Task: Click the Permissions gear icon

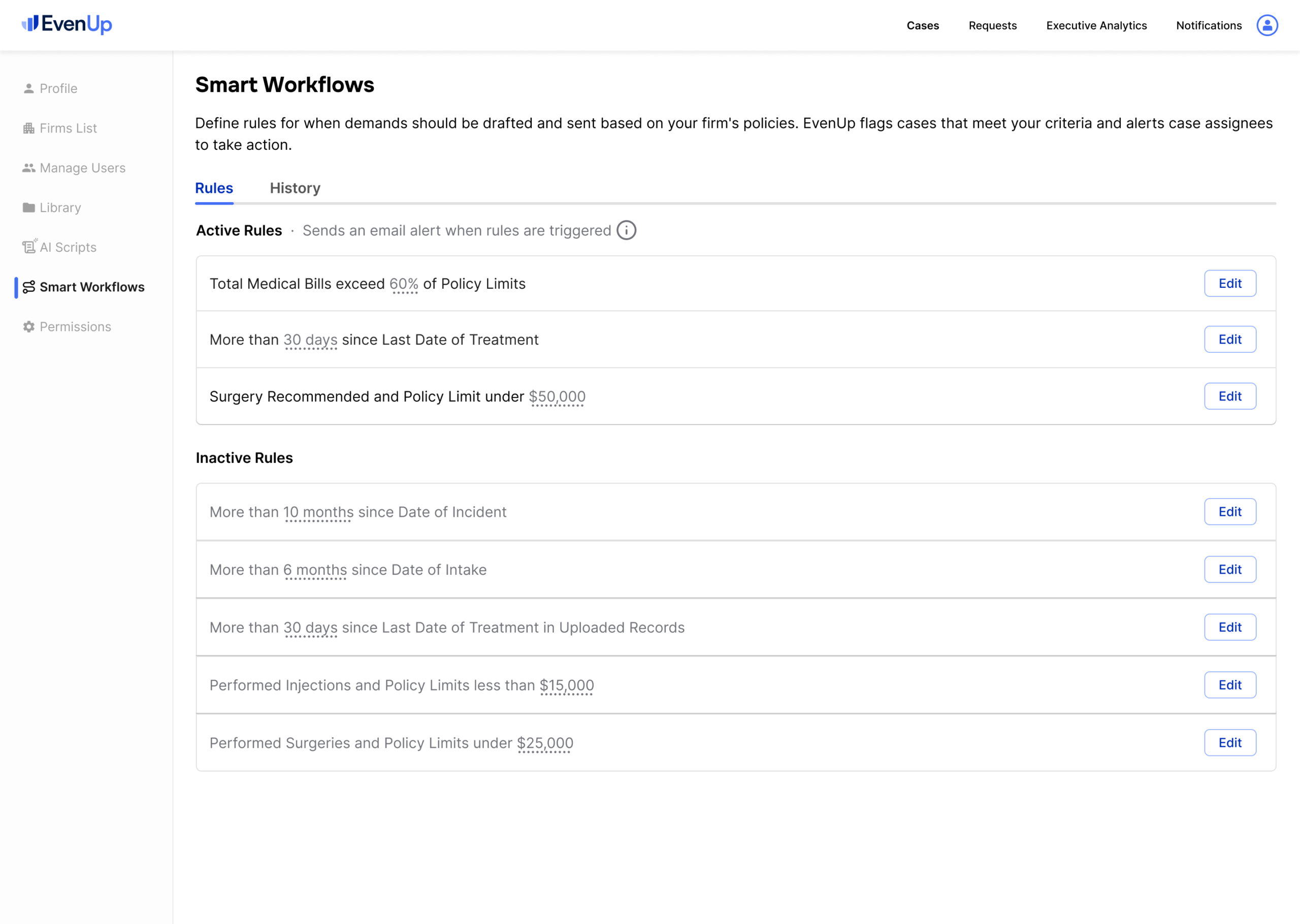Action: coord(28,326)
